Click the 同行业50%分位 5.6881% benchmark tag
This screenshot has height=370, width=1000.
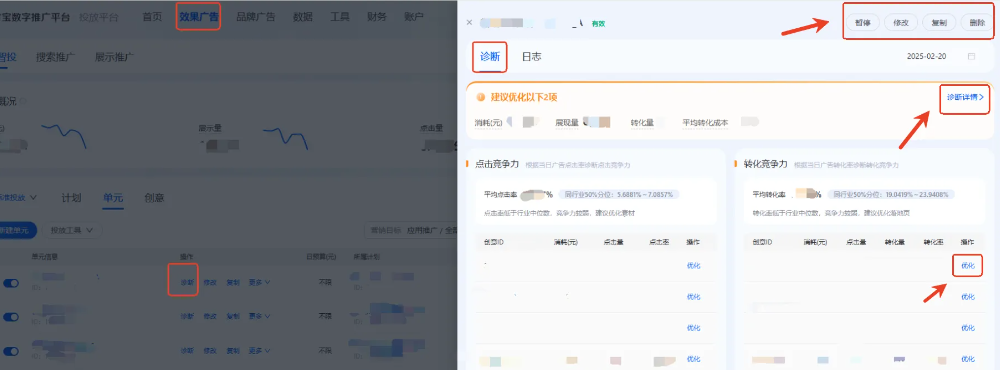pos(619,194)
